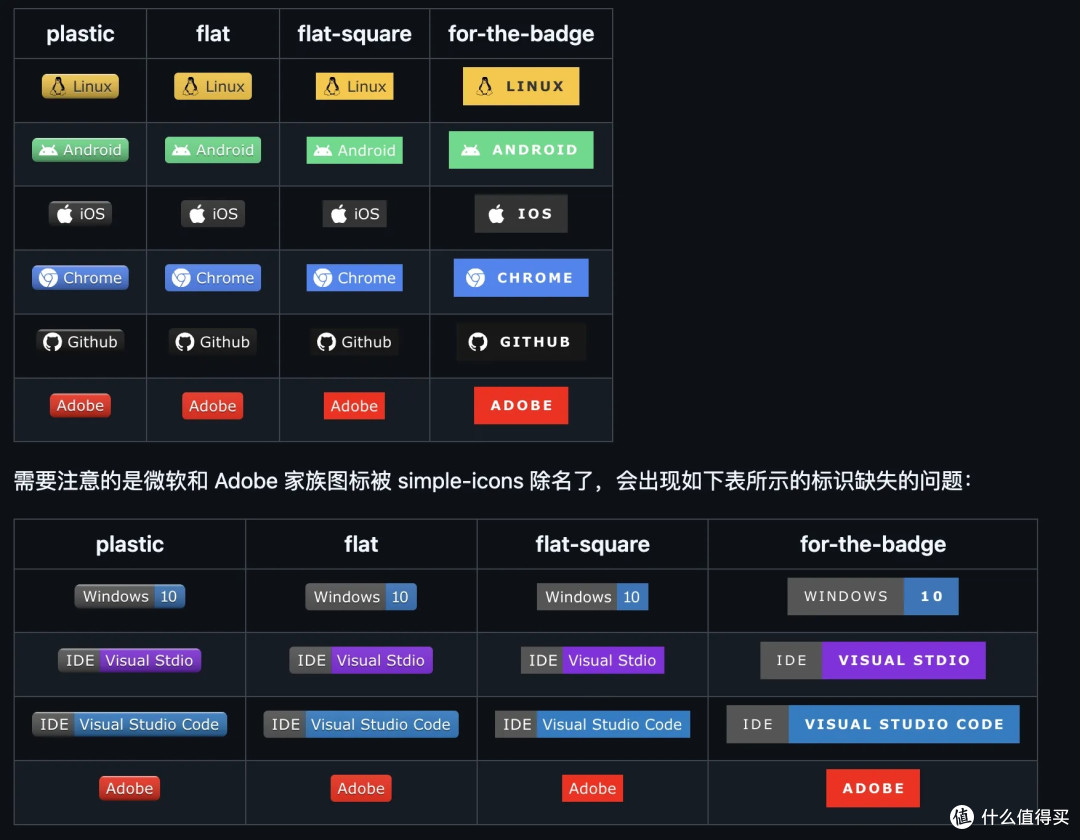The image size is (1080, 840).
Task: Select the IDE Visual Stdio purple badge in flat style
Action: (360, 660)
